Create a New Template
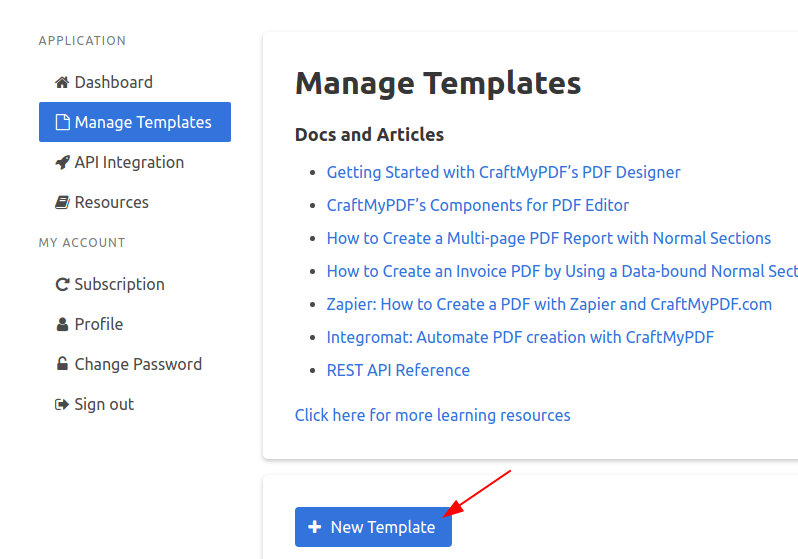798x559 pixels. pyautogui.click(x=373, y=527)
